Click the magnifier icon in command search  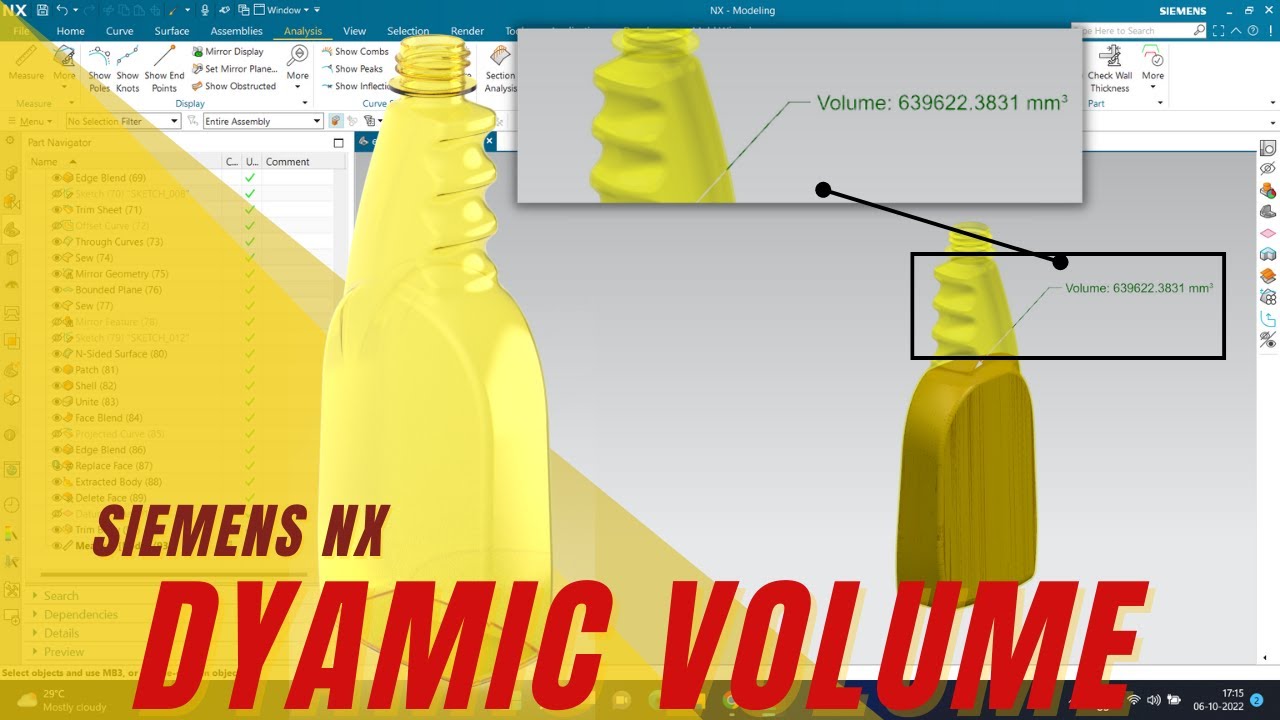(x=1200, y=31)
